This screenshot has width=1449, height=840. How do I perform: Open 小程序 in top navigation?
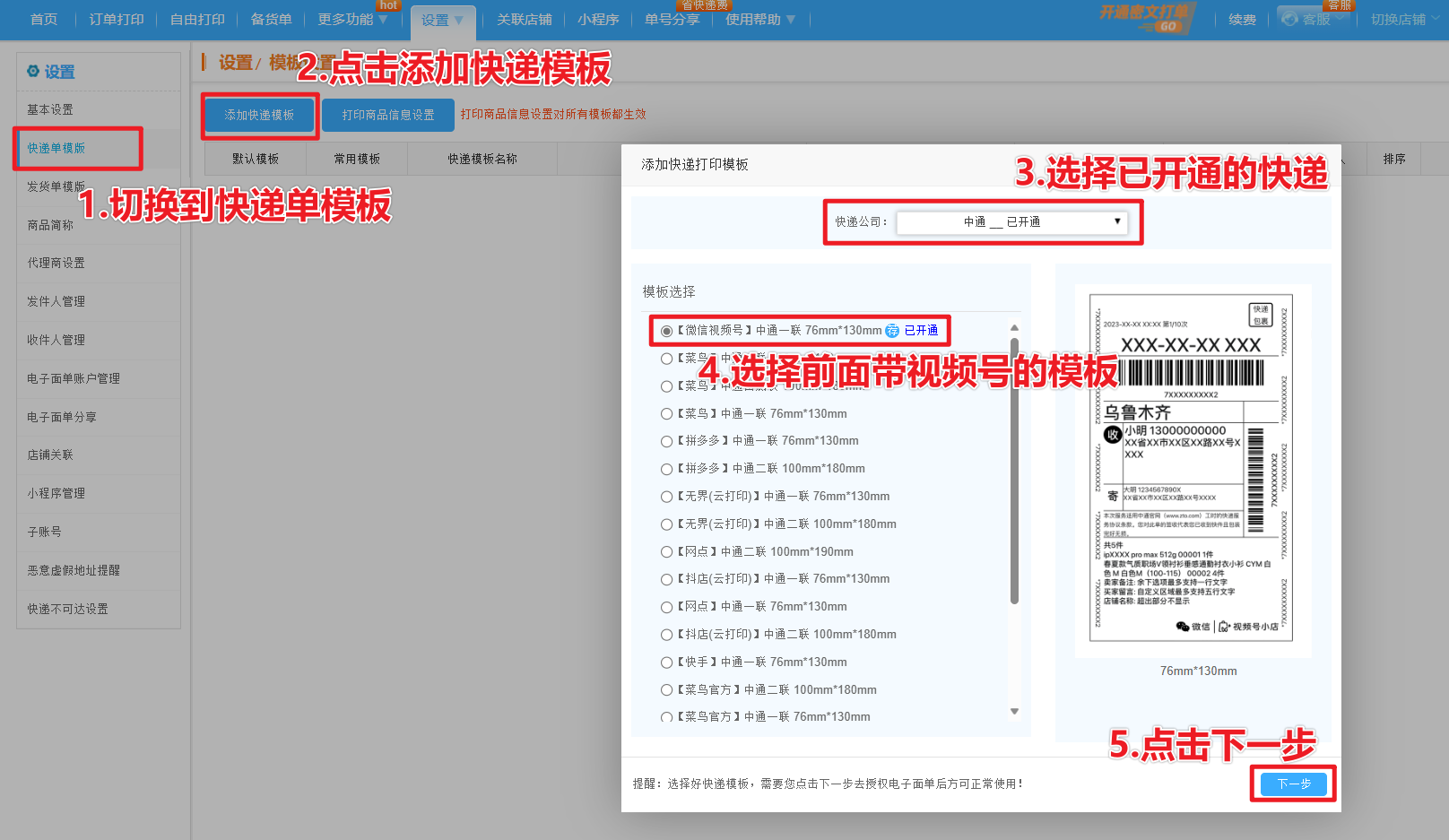coord(598,20)
